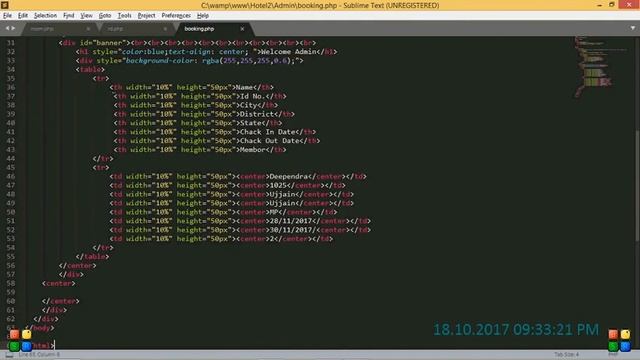This screenshot has height=360, width=640.
Task: Close the room.php tab
Action: (88, 29)
